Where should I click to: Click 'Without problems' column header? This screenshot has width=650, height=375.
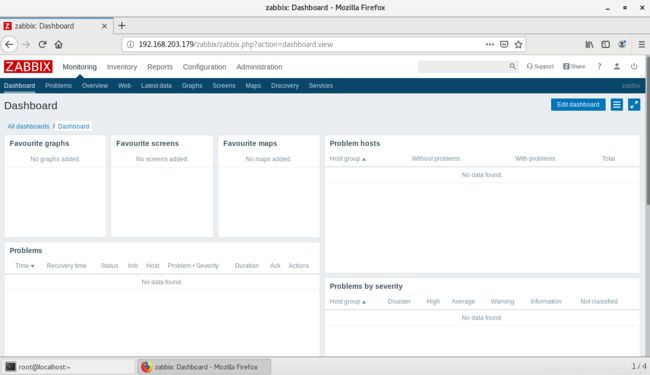pos(436,159)
